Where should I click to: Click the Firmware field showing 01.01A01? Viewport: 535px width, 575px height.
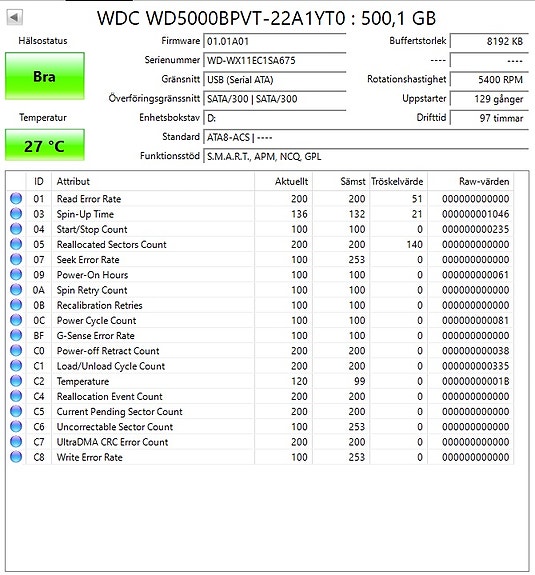click(x=275, y=41)
